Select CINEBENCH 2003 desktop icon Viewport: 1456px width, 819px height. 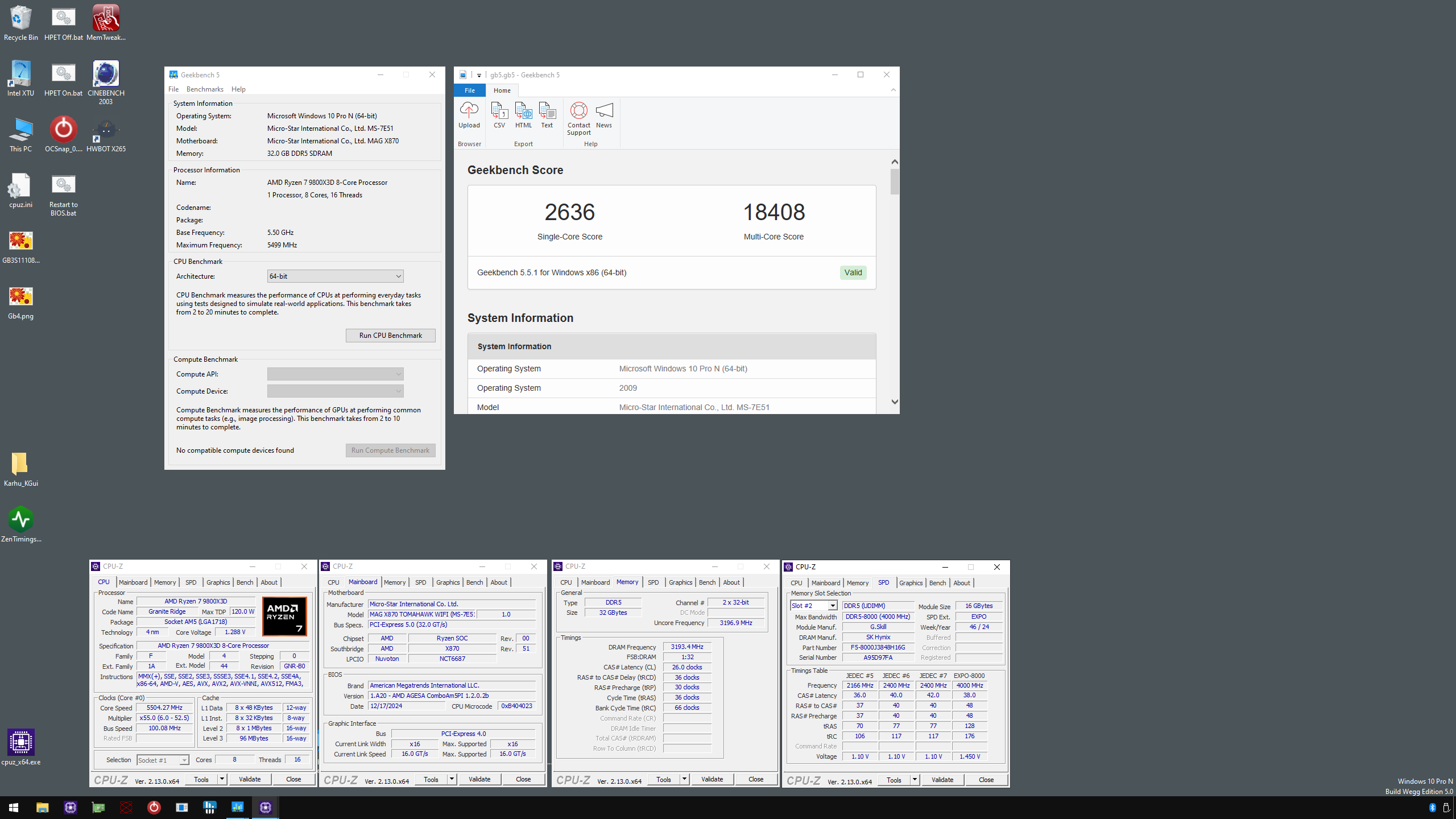pos(106,83)
